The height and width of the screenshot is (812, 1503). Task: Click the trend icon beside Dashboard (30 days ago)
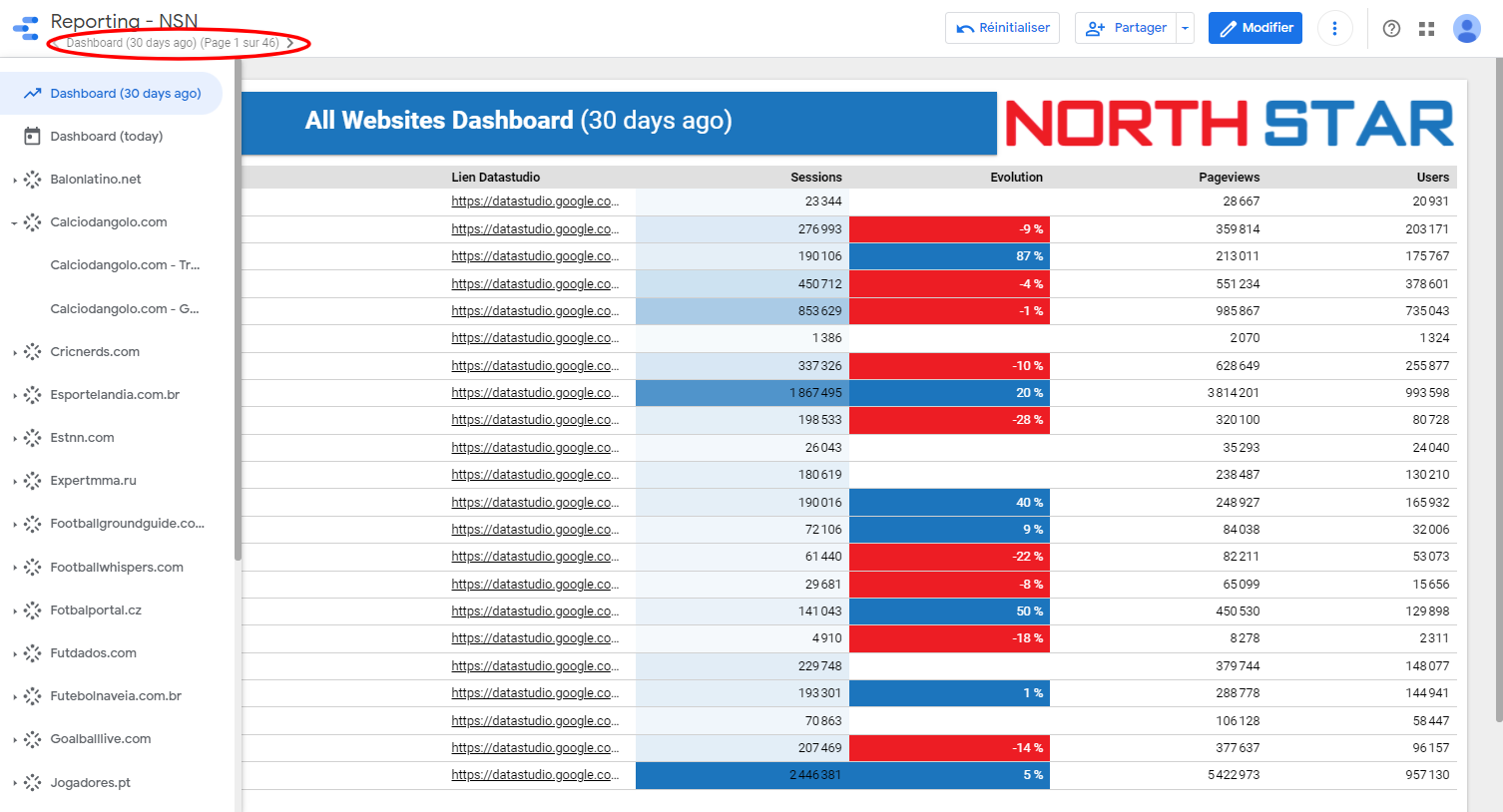coord(32,94)
